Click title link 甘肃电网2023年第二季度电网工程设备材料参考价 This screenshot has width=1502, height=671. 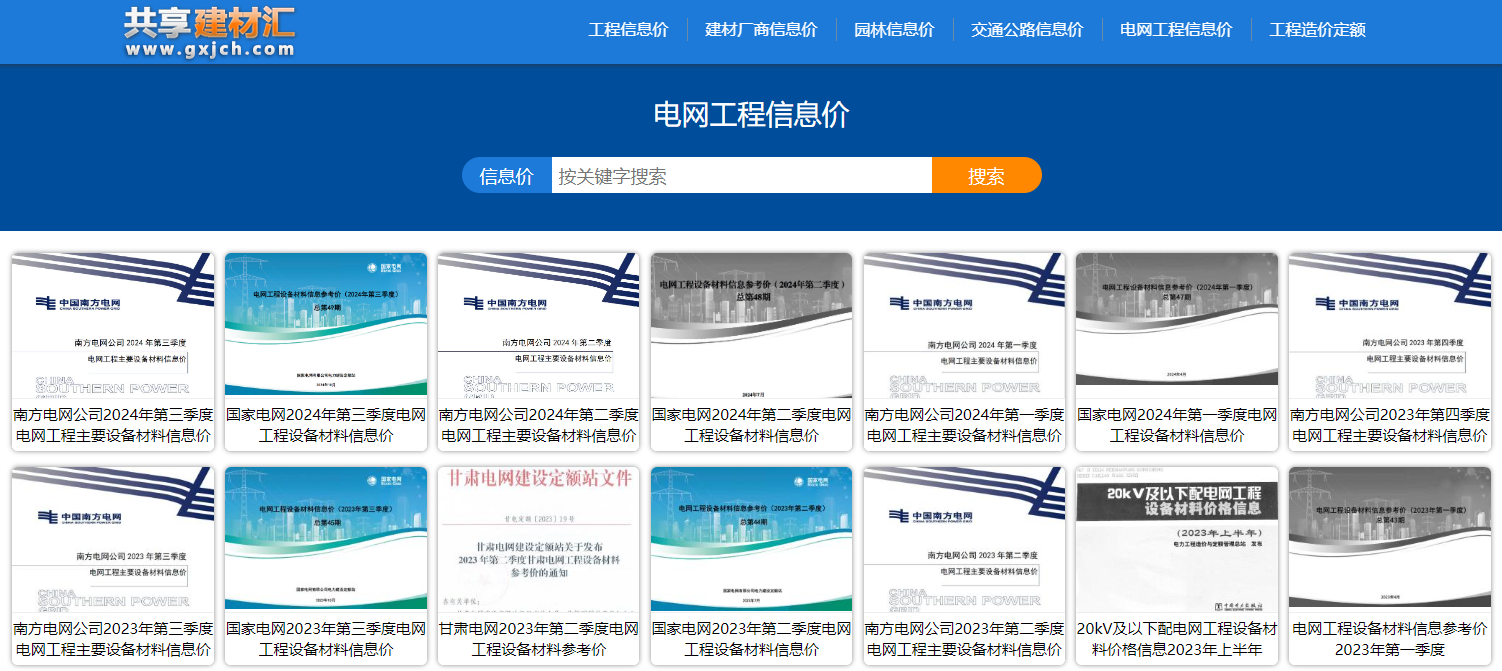pyautogui.click(x=538, y=639)
